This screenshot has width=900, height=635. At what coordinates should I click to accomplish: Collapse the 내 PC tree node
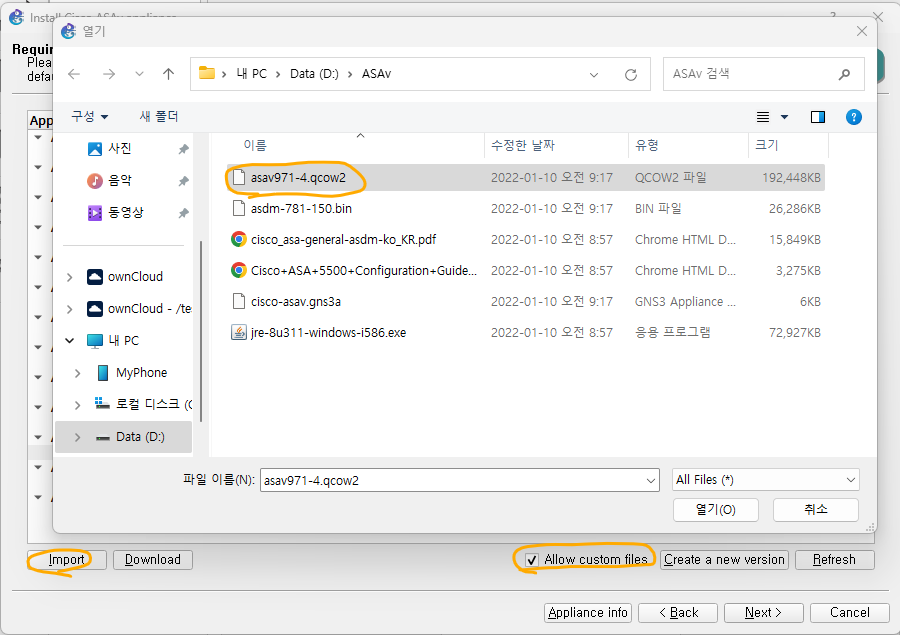pos(69,341)
